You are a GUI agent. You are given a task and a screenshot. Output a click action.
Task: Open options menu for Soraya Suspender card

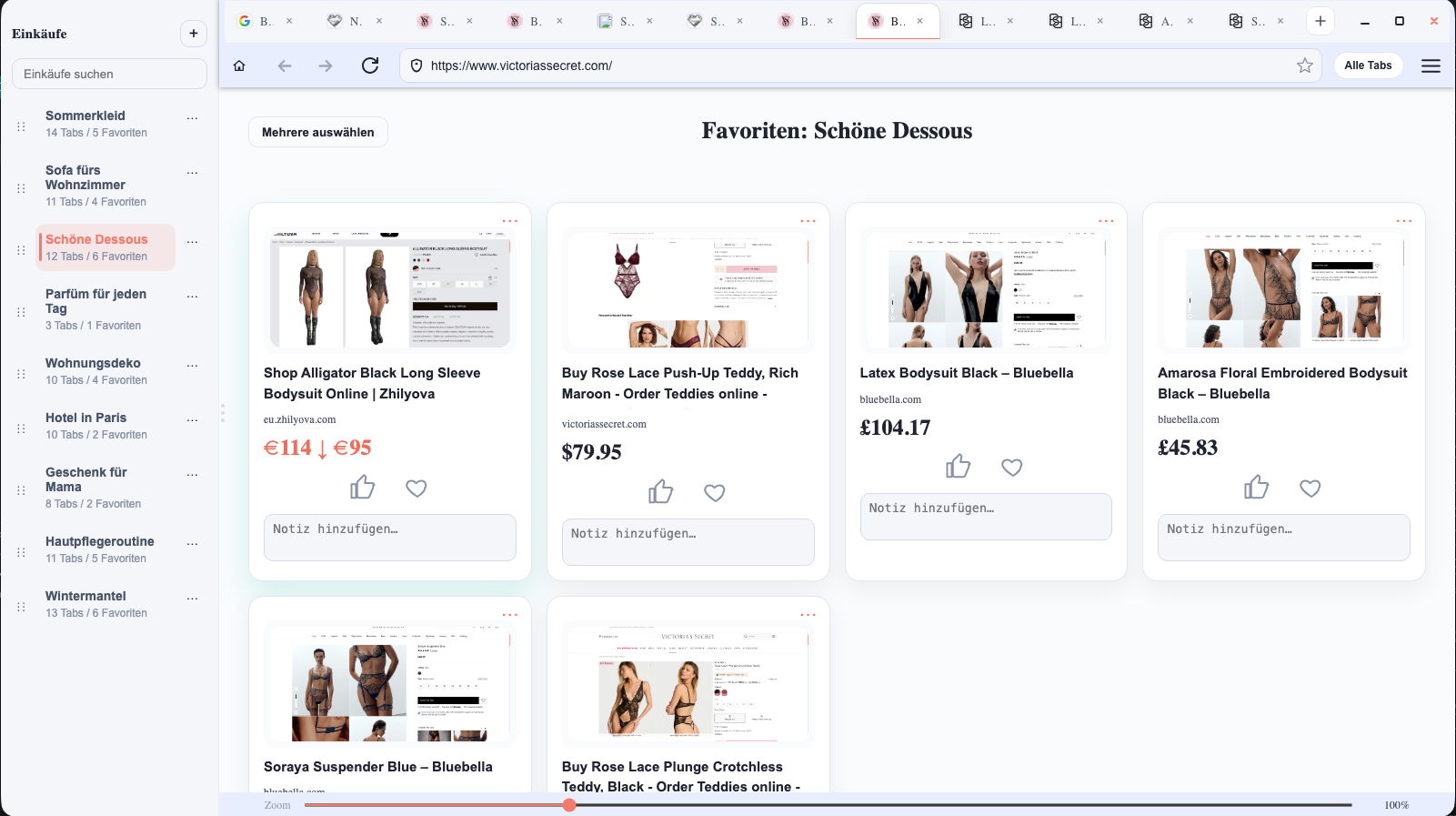click(x=510, y=615)
